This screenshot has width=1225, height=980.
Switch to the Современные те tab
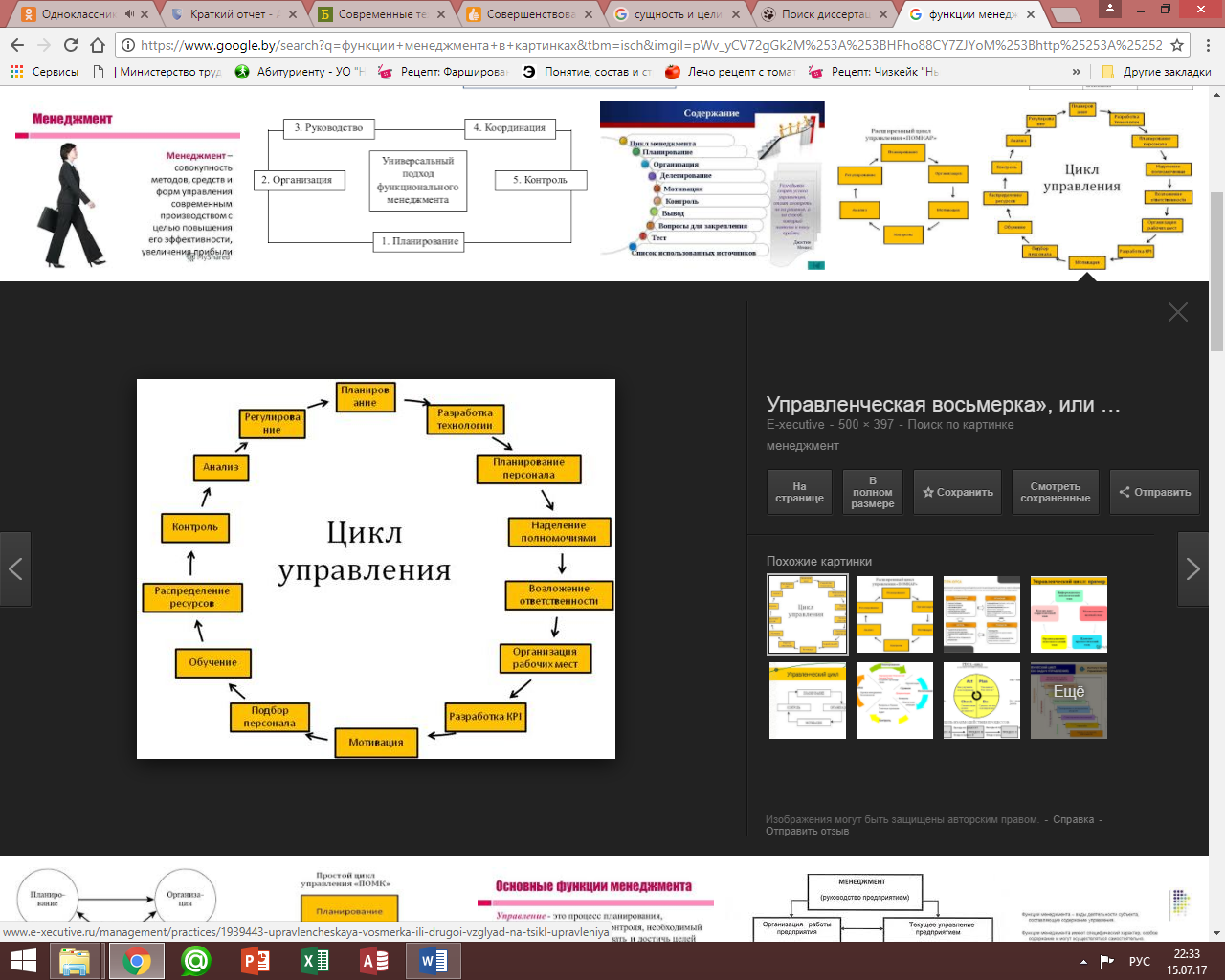375,14
